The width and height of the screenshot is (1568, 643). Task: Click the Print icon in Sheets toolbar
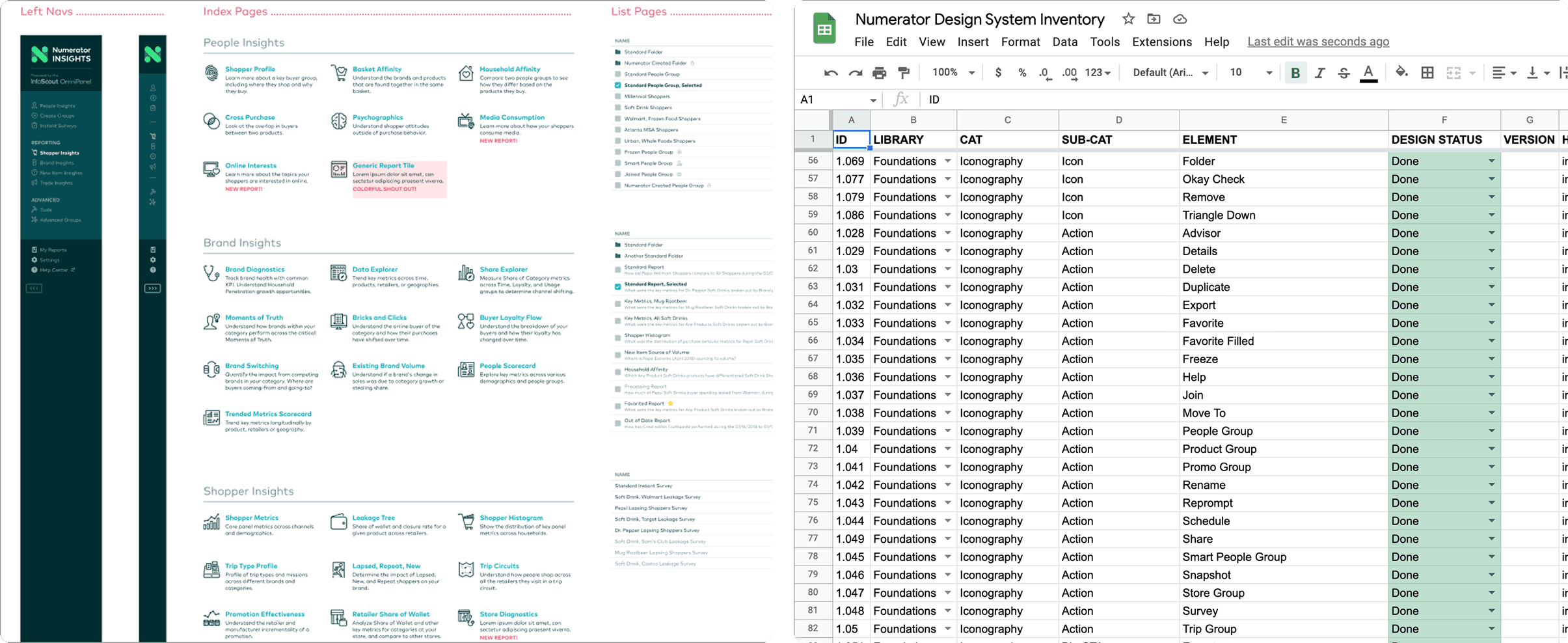coord(879,73)
